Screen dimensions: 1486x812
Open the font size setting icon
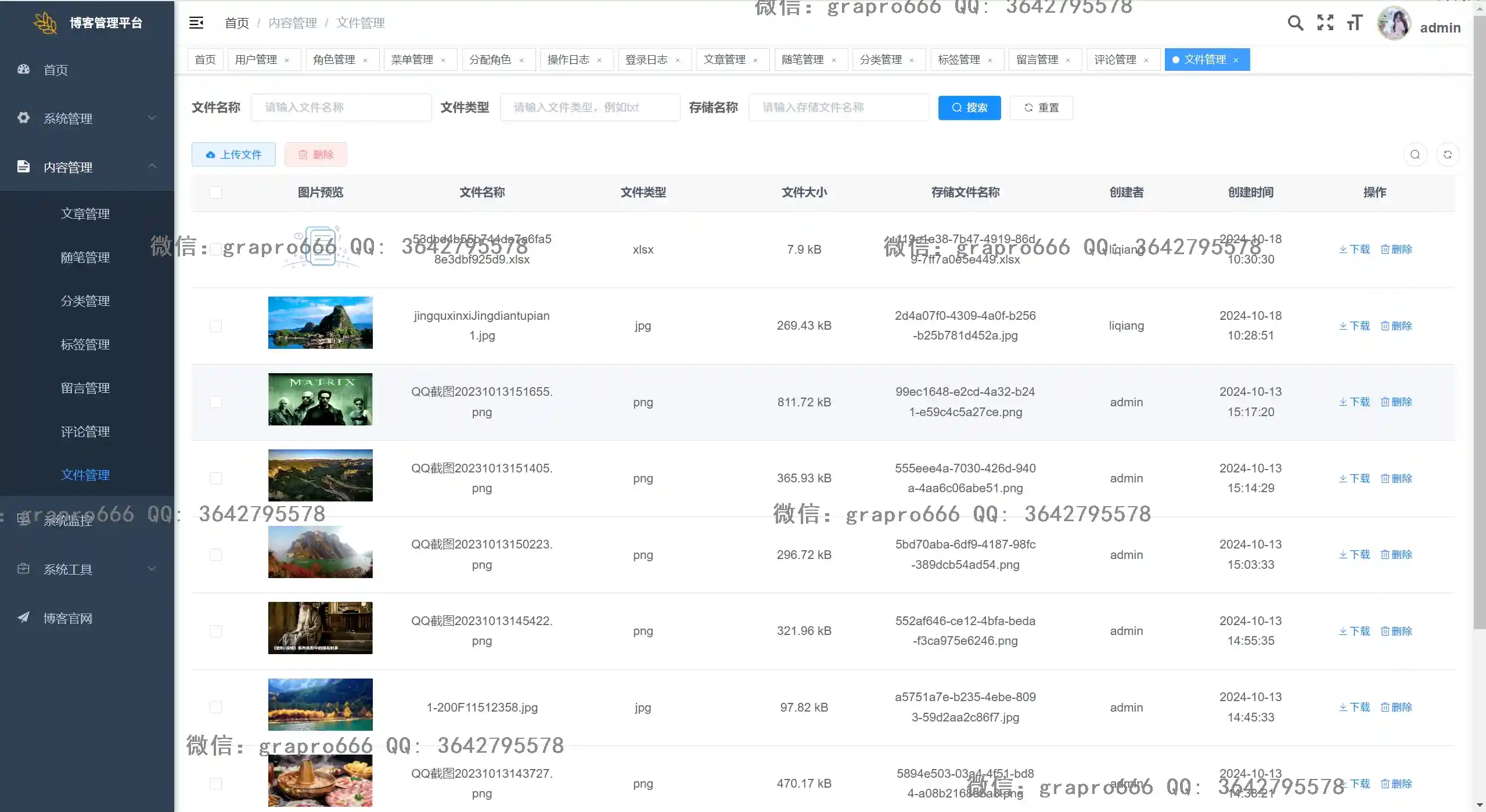click(x=1354, y=23)
